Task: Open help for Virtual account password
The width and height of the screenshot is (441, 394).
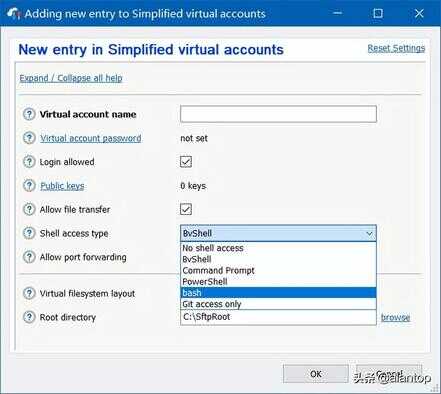Action: coord(29,138)
